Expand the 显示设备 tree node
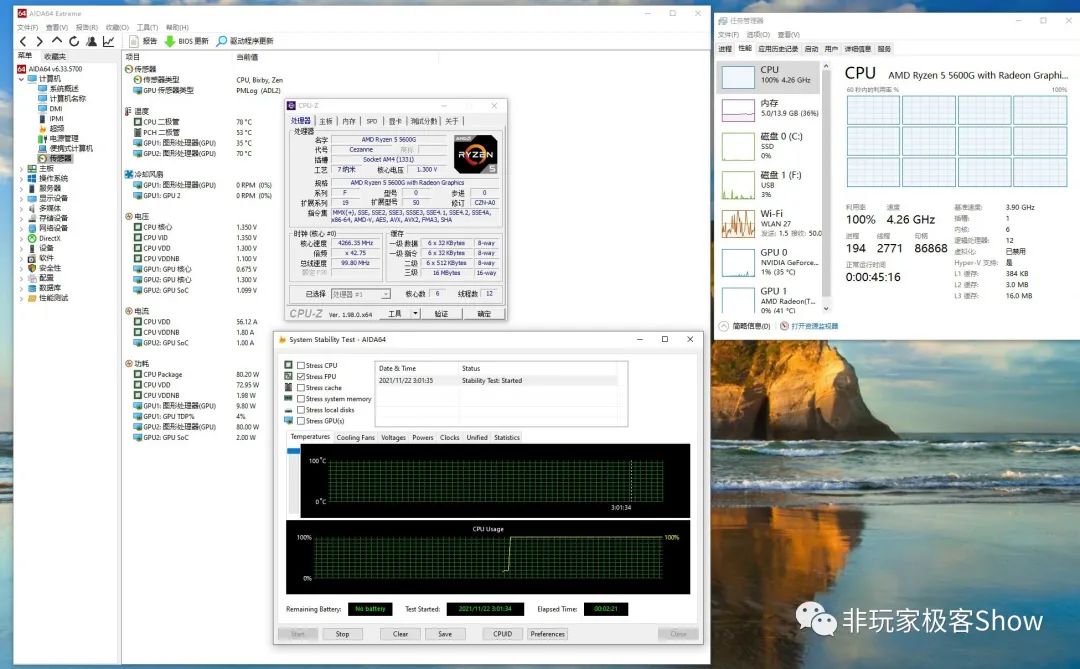This screenshot has width=1080, height=669. pos(21,198)
